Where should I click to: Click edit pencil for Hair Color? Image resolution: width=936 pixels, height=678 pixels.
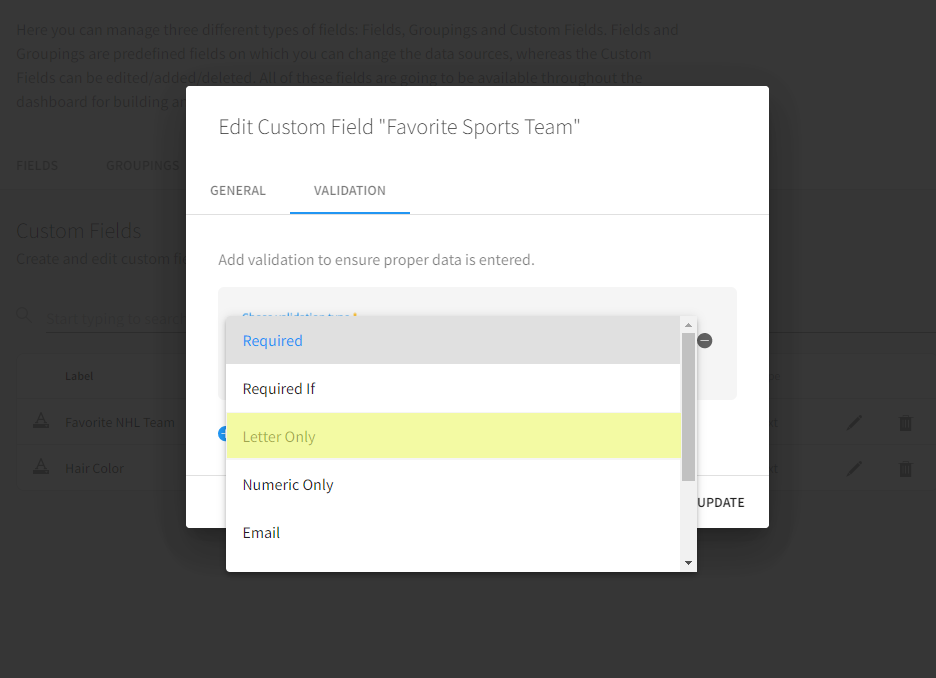point(853,468)
